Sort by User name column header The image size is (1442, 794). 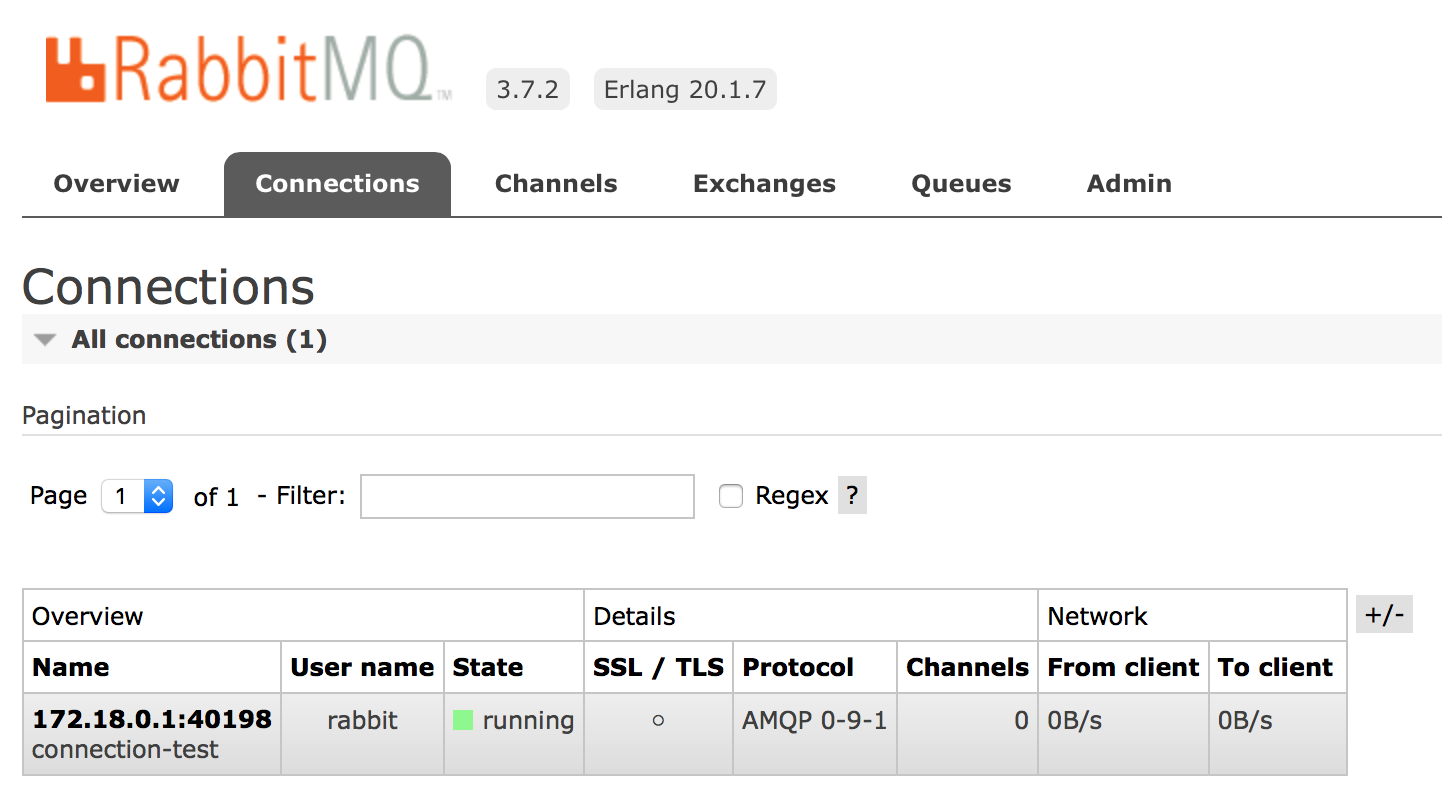[362, 667]
